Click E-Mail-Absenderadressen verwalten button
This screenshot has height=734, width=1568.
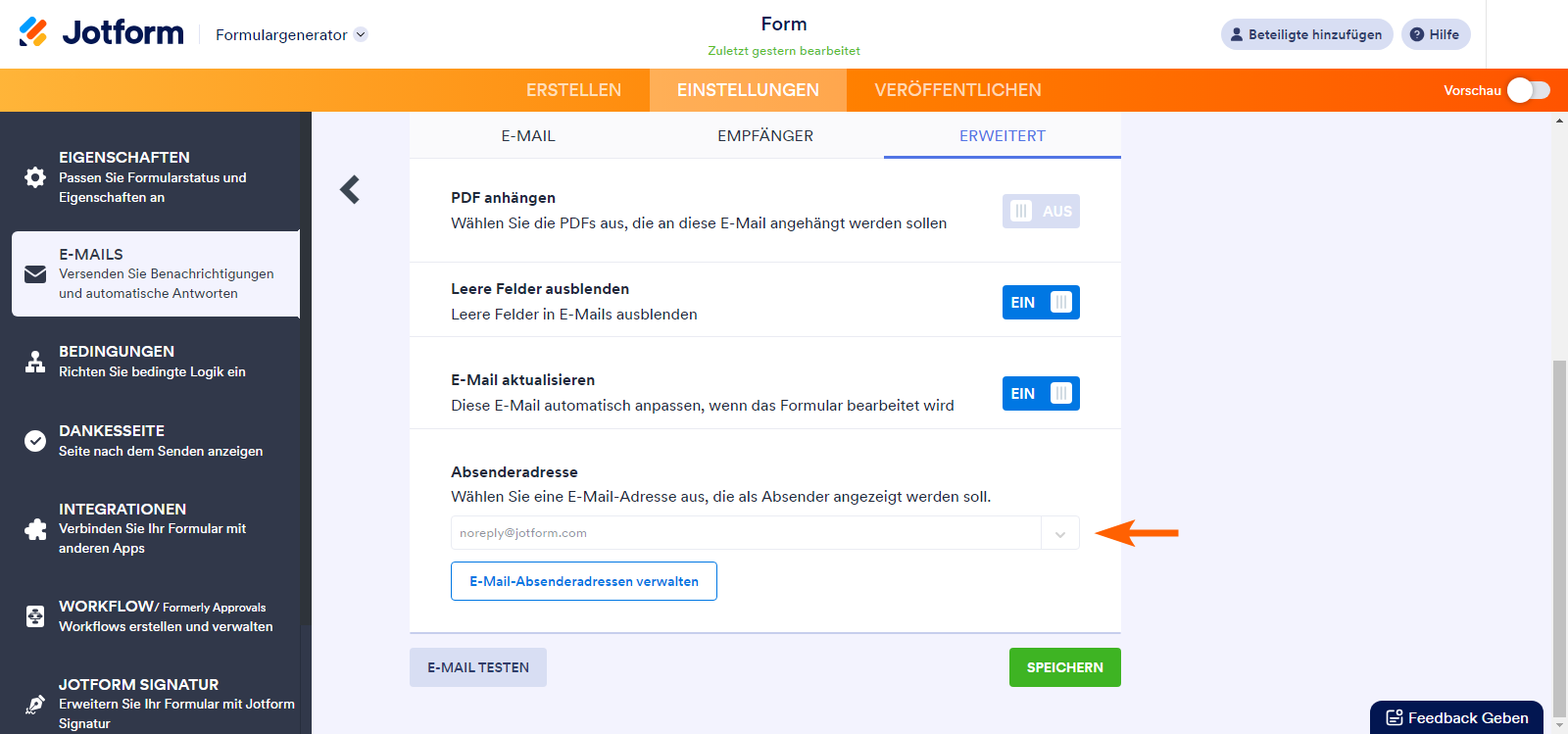coord(584,581)
